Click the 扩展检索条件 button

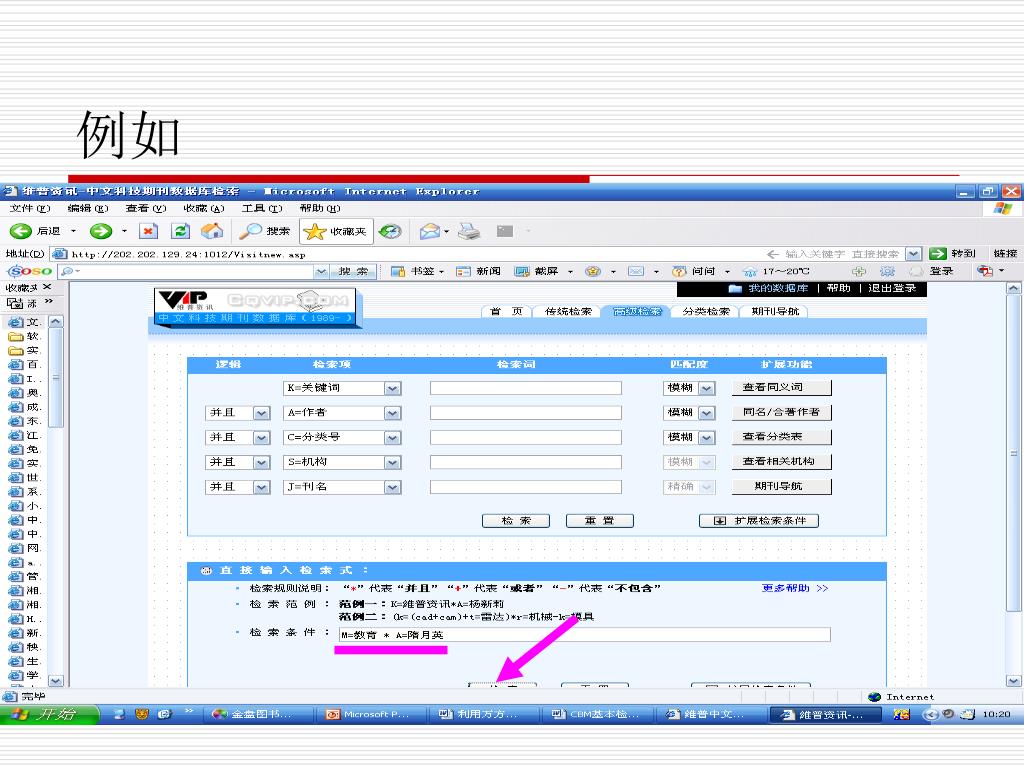759,520
